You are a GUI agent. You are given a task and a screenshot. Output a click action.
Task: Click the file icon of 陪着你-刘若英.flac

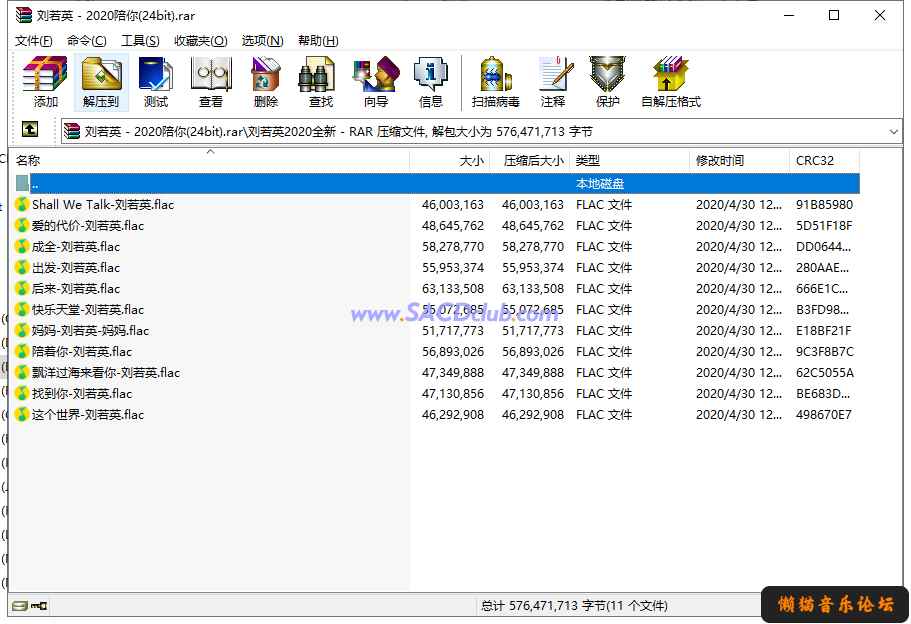(x=21, y=352)
